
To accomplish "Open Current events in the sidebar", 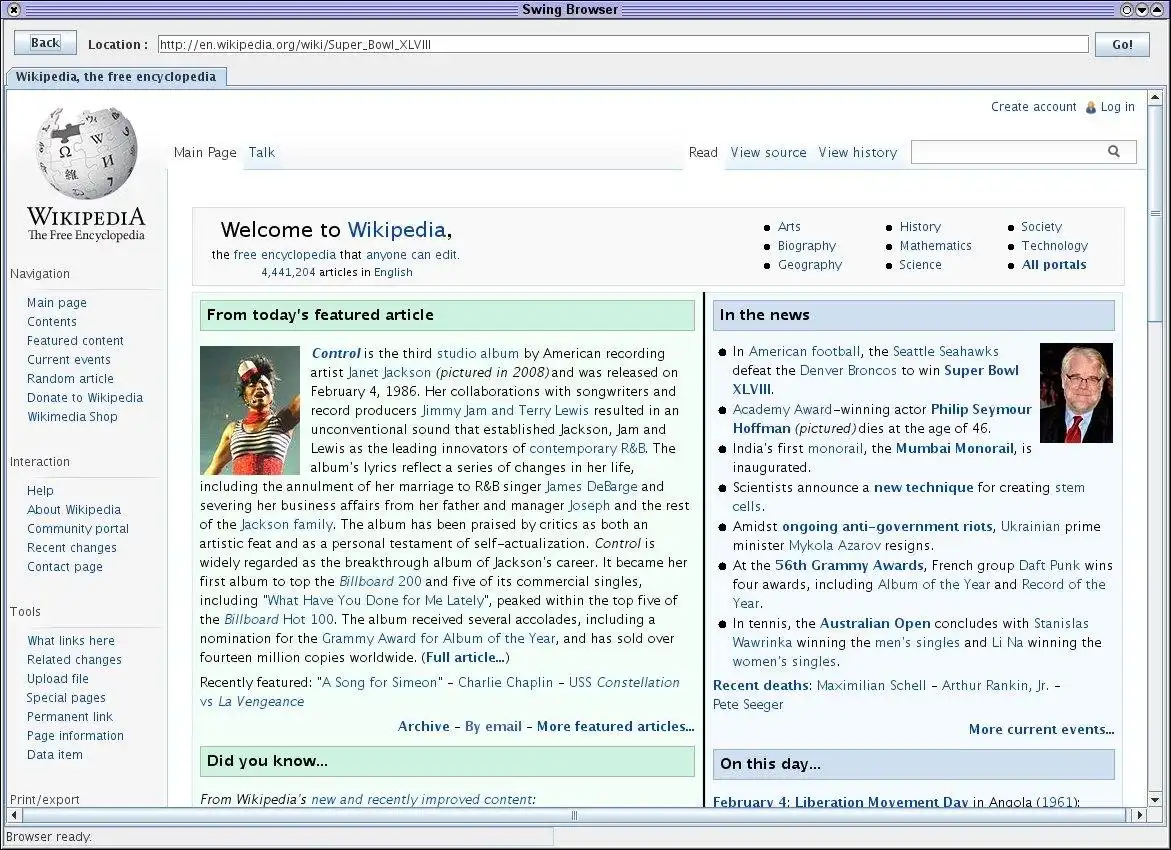I will [69, 360].
